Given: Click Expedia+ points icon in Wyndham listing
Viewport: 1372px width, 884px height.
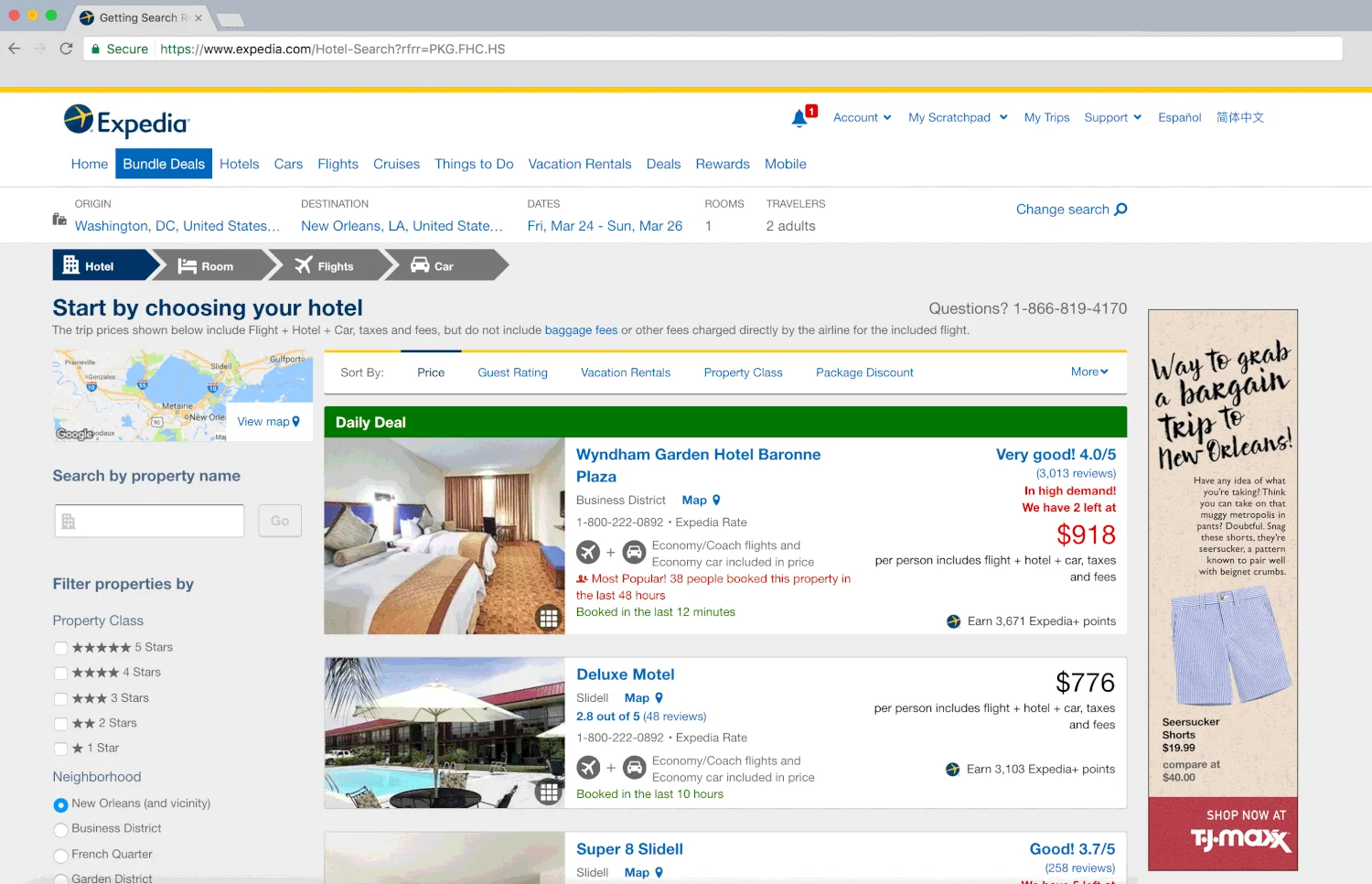Looking at the screenshot, I should [x=953, y=621].
